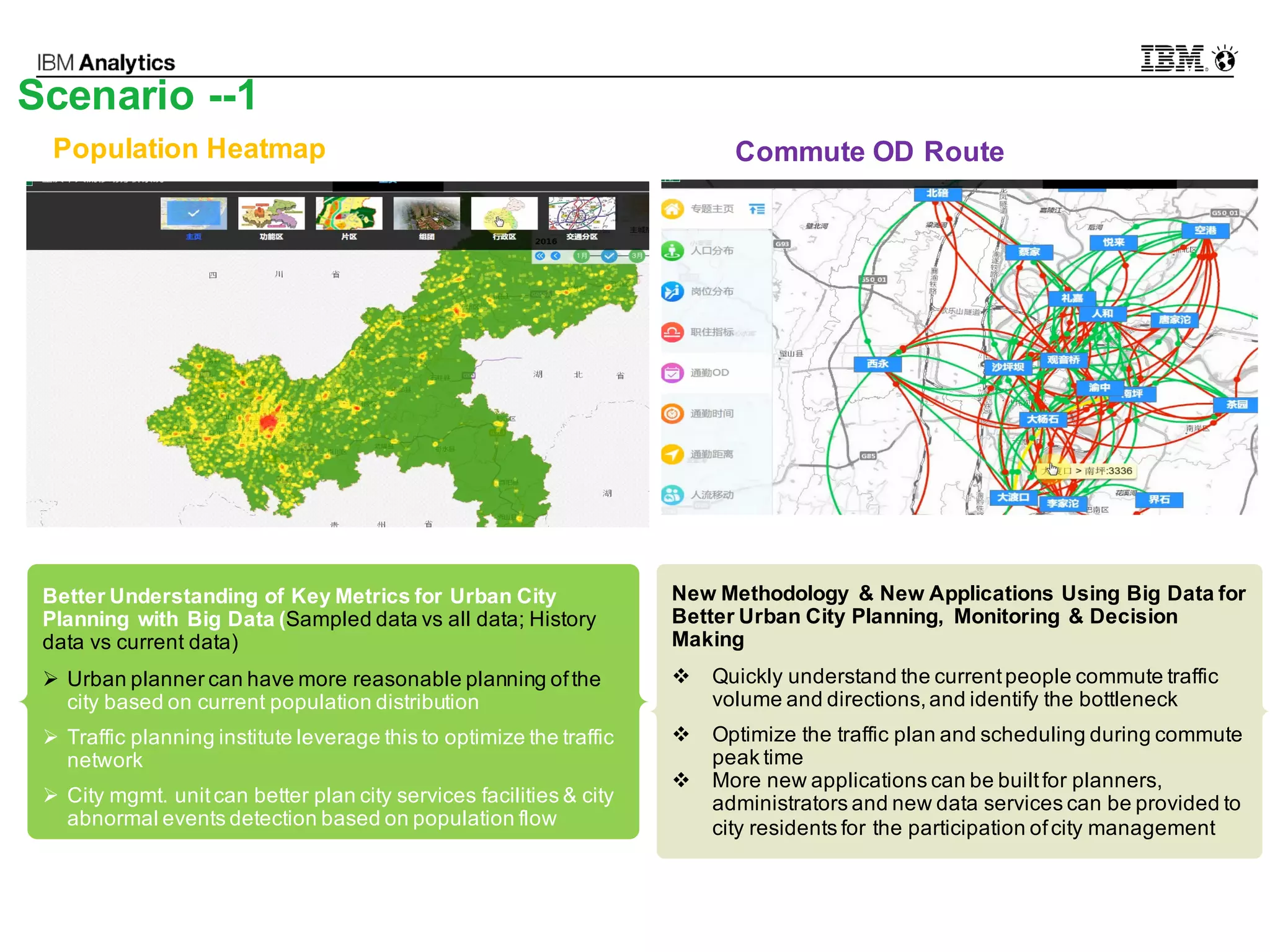Select the 岗位分布 job distribution icon
The height and width of the screenshot is (952, 1270).
[x=672, y=291]
